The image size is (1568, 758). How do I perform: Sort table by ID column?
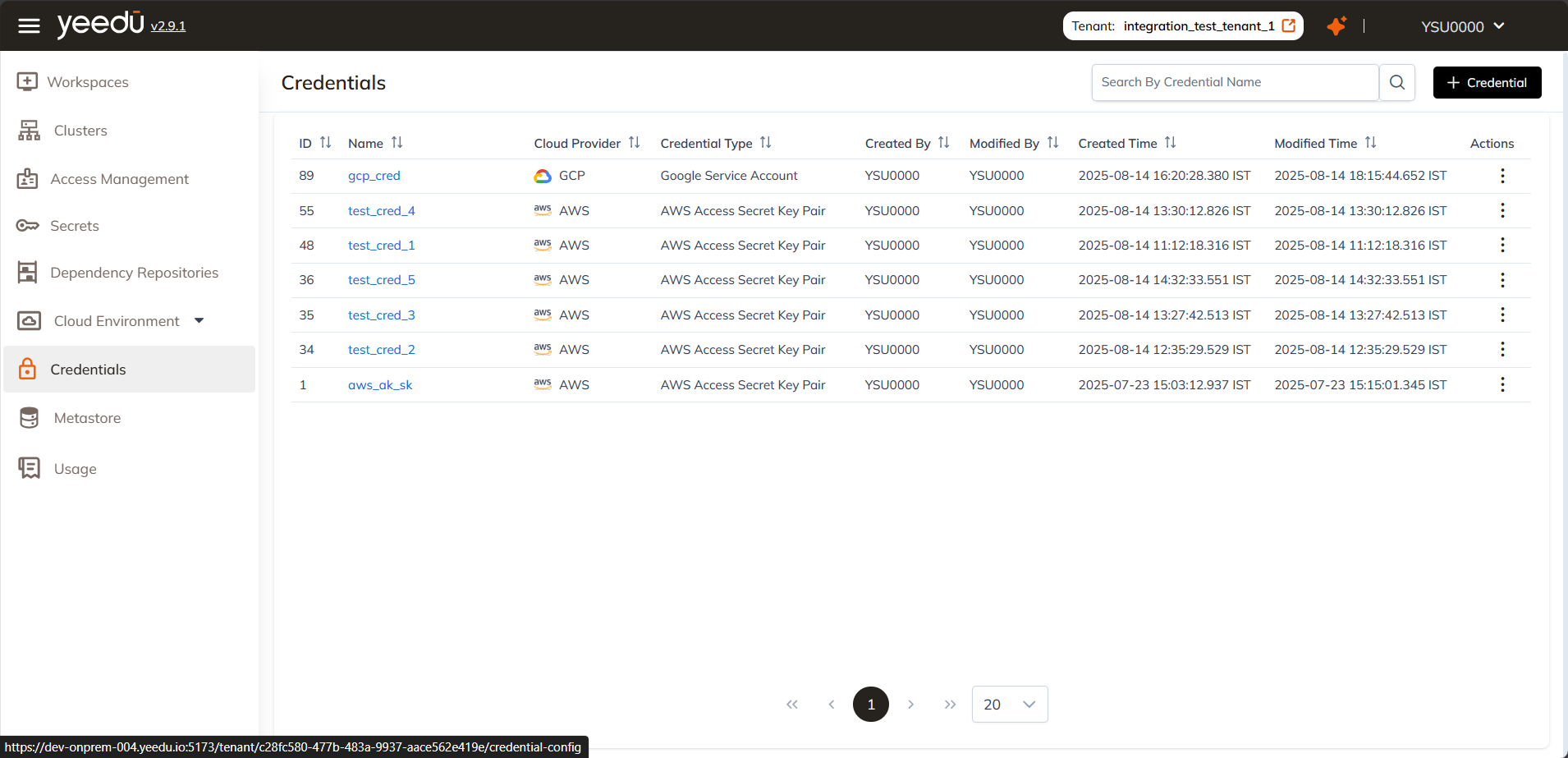point(325,143)
